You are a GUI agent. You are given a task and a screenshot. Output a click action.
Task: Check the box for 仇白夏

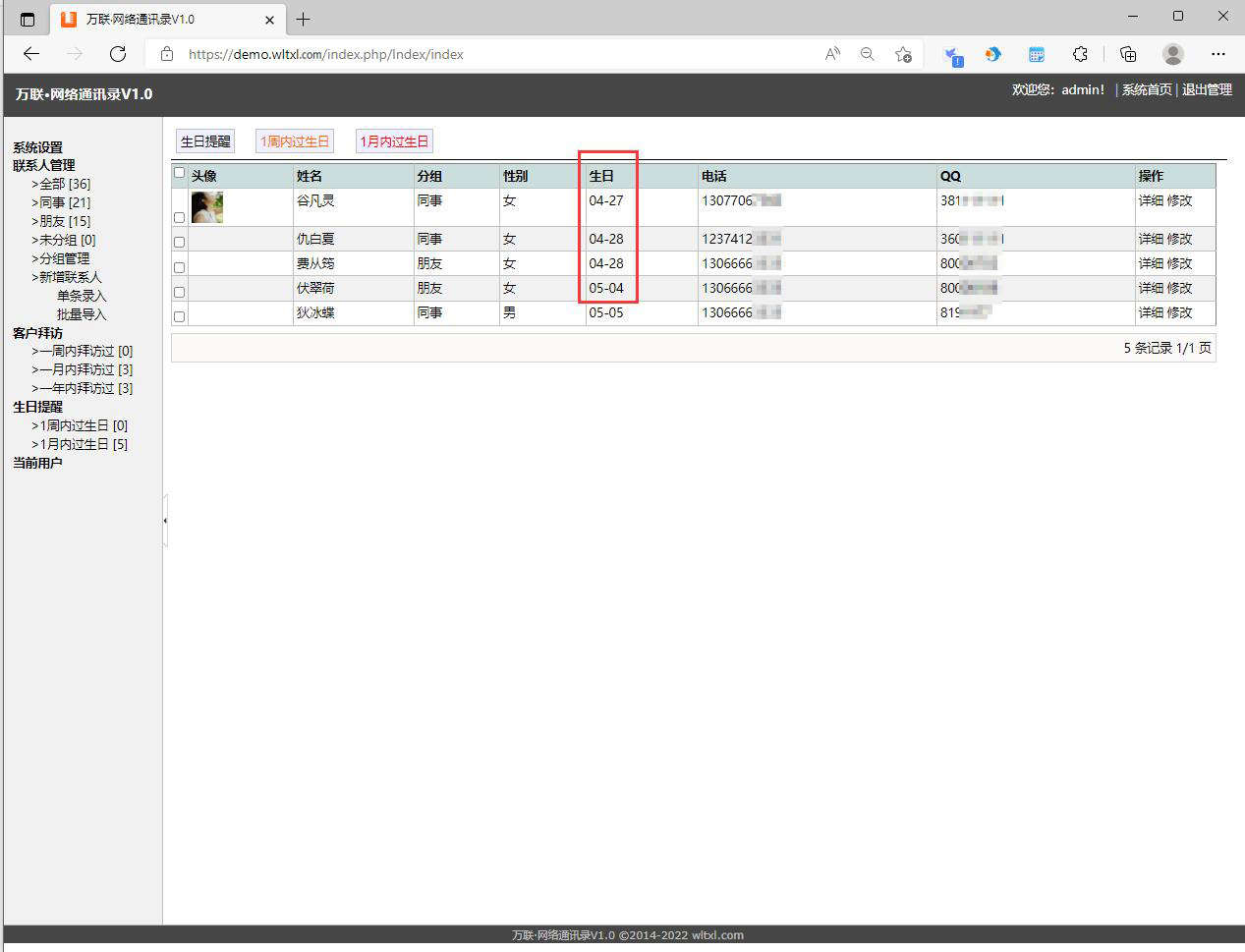pos(179,242)
